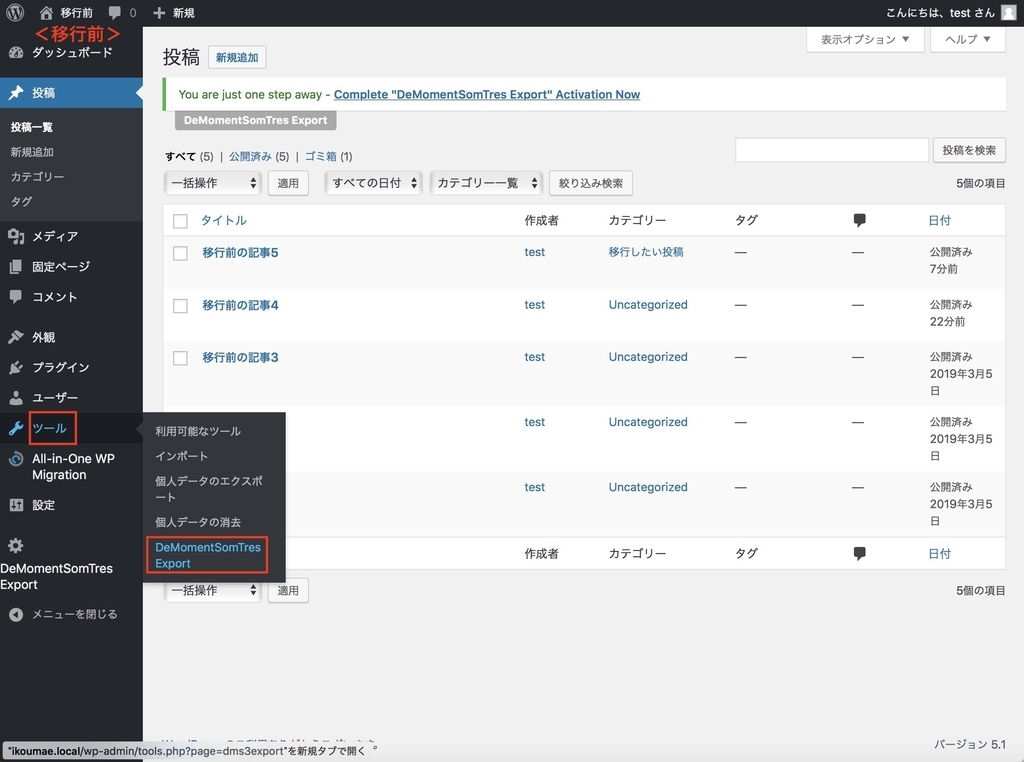The height and width of the screenshot is (762, 1024).
Task: Expand the 表示オプション panel
Action: point(865,39)
